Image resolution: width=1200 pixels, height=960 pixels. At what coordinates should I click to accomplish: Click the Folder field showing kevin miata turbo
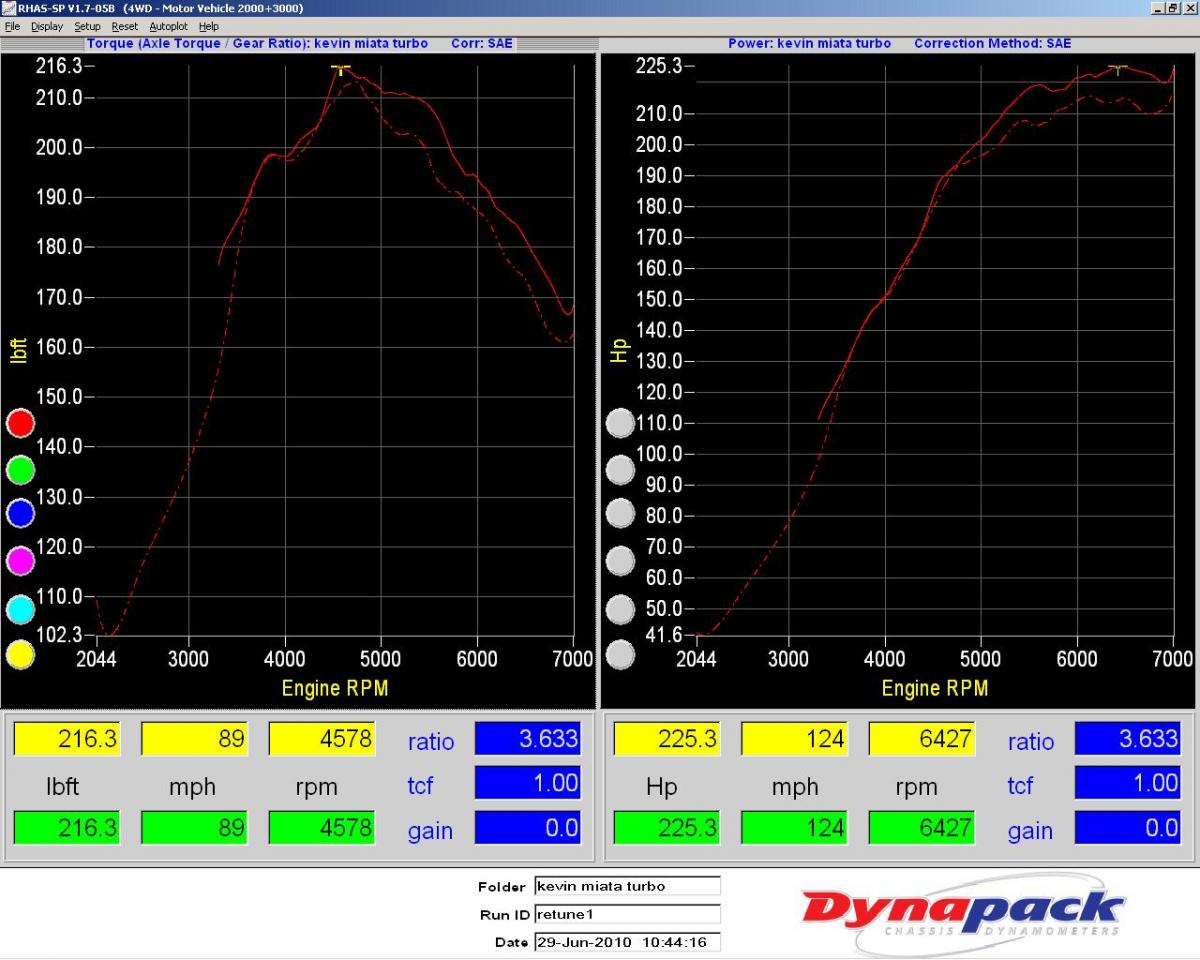point(627,886)
